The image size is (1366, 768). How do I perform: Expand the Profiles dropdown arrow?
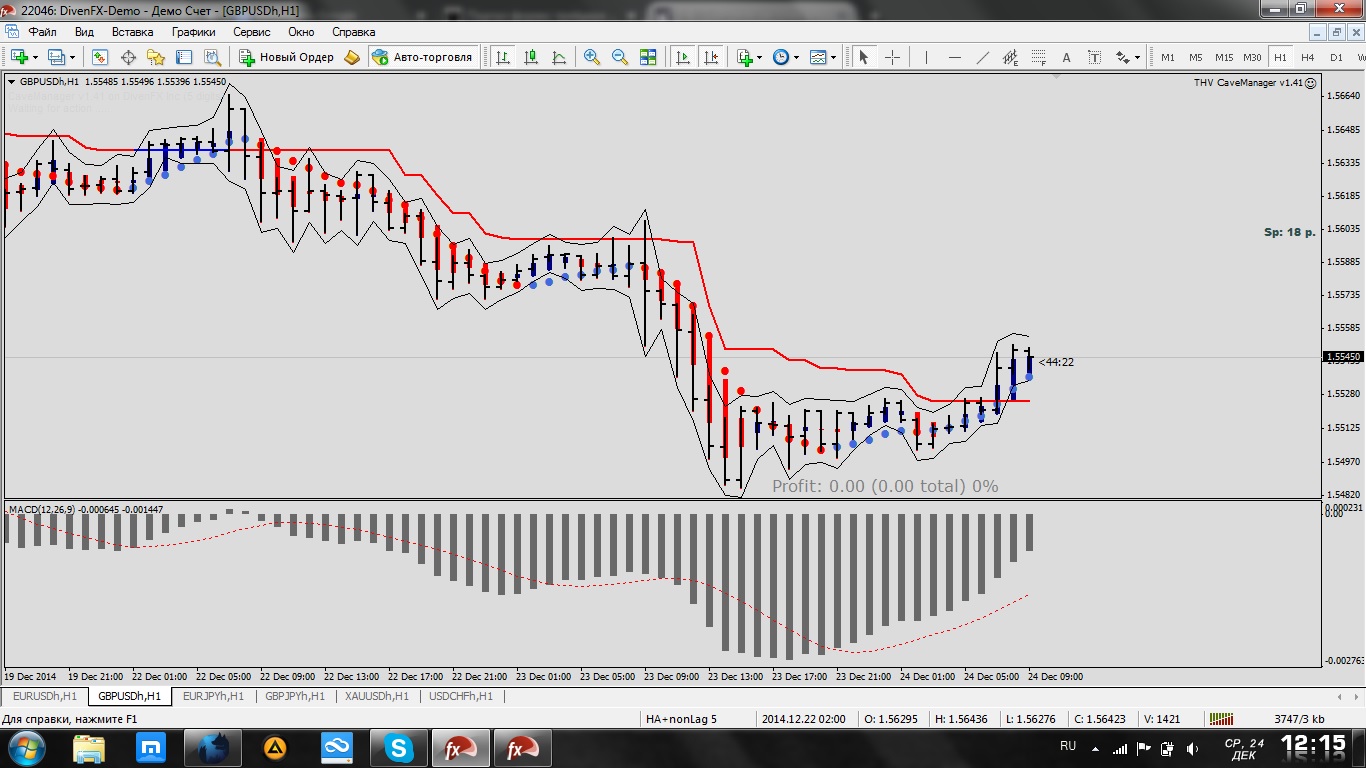pyautogui.click(x=72, y=58)
